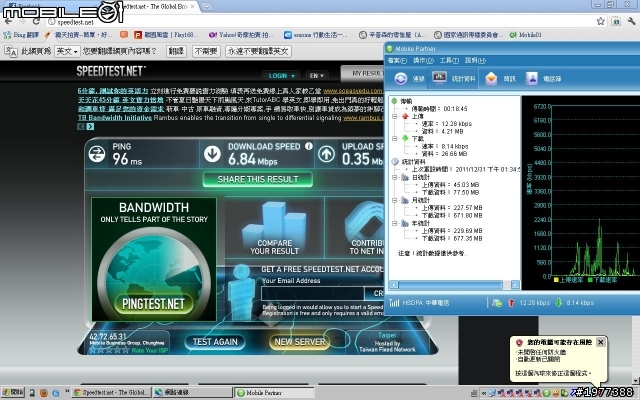This screenshot has width=640, height=400.
Task: Click the red shield security alert icon
Action: (519, 342)
